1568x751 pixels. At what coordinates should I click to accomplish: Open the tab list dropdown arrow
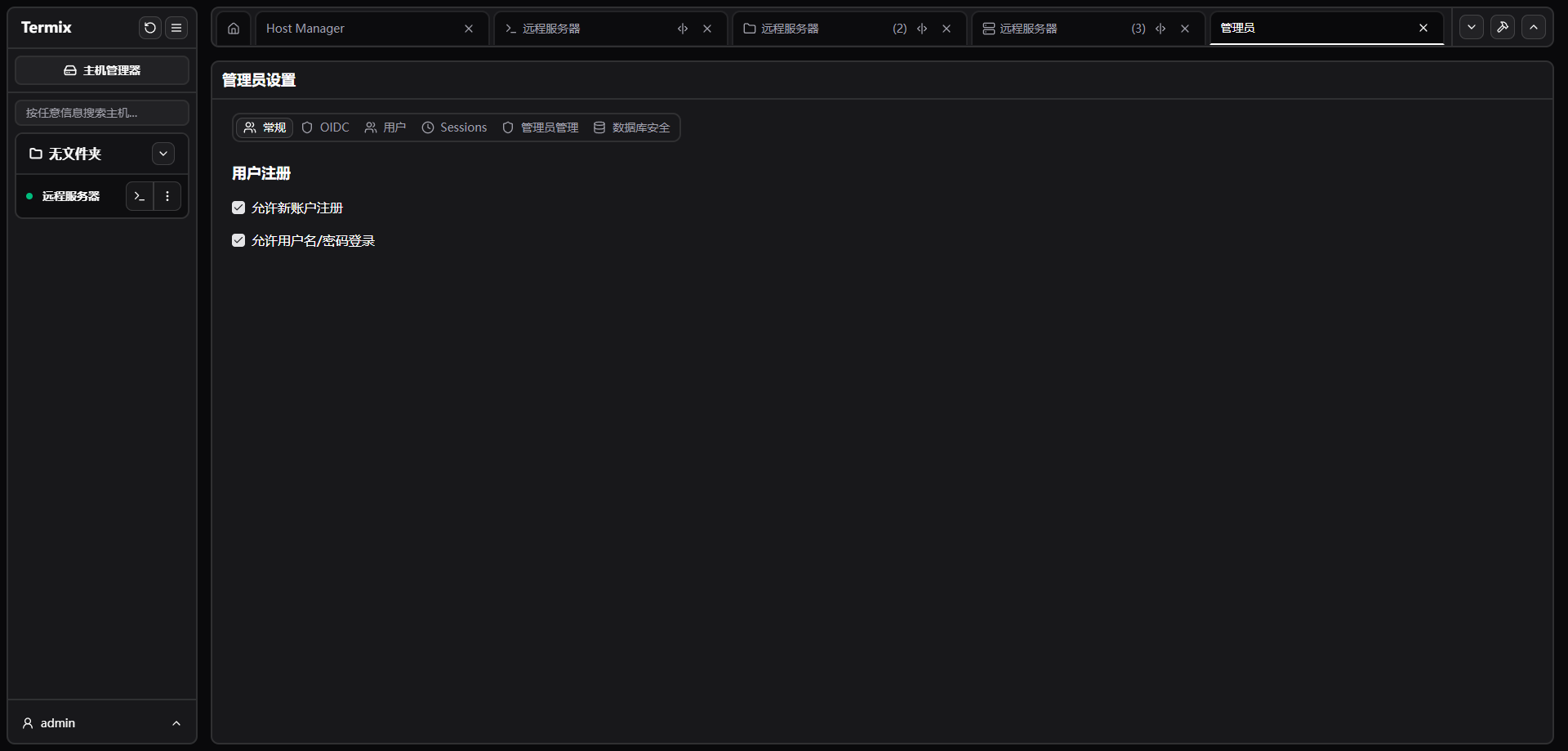tap(1472, 27)
